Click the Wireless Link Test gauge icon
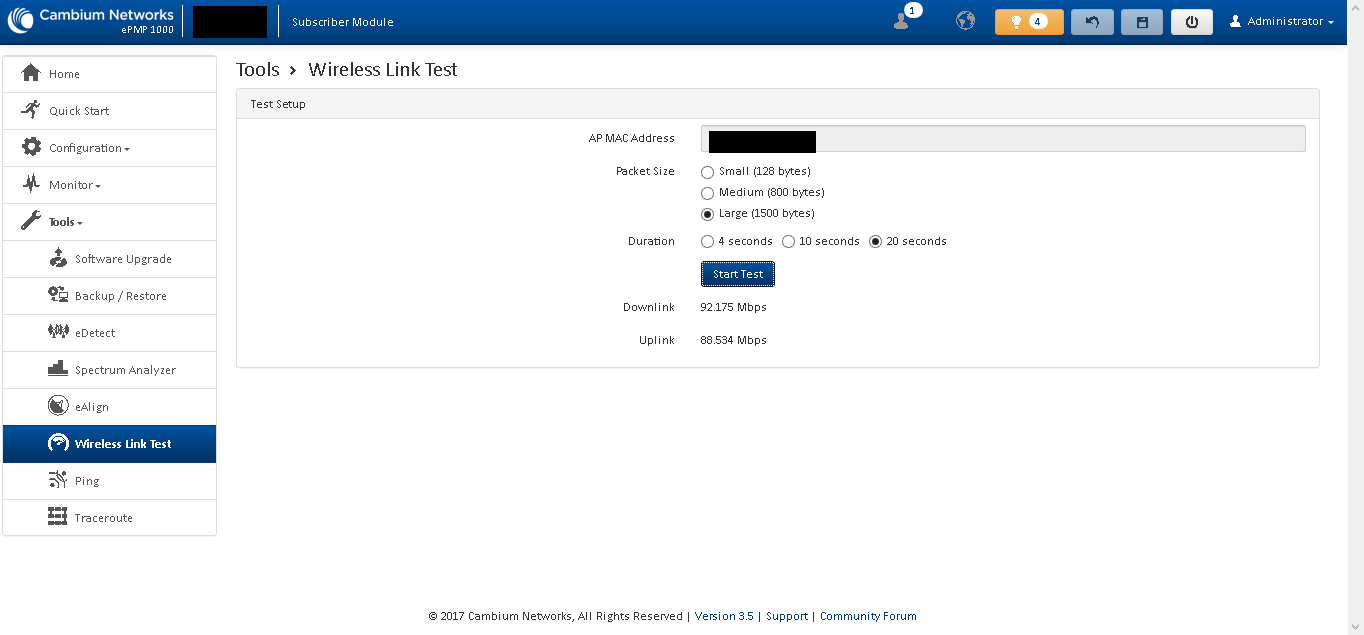The height and width of the screenshot is (635, 1364). pyautogui.click(x=58, y=443)
